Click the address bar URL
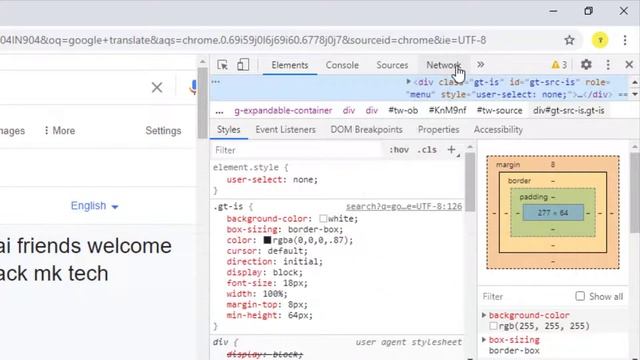 243,40
